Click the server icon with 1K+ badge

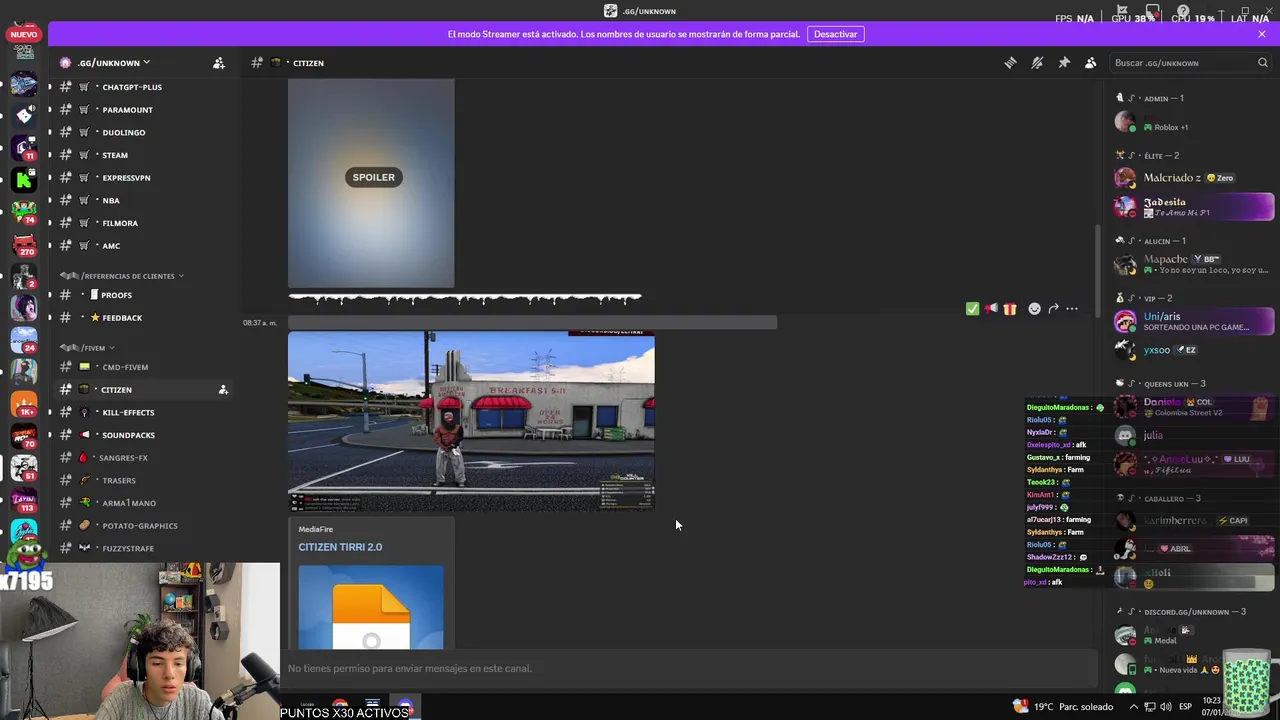[24, 403]
